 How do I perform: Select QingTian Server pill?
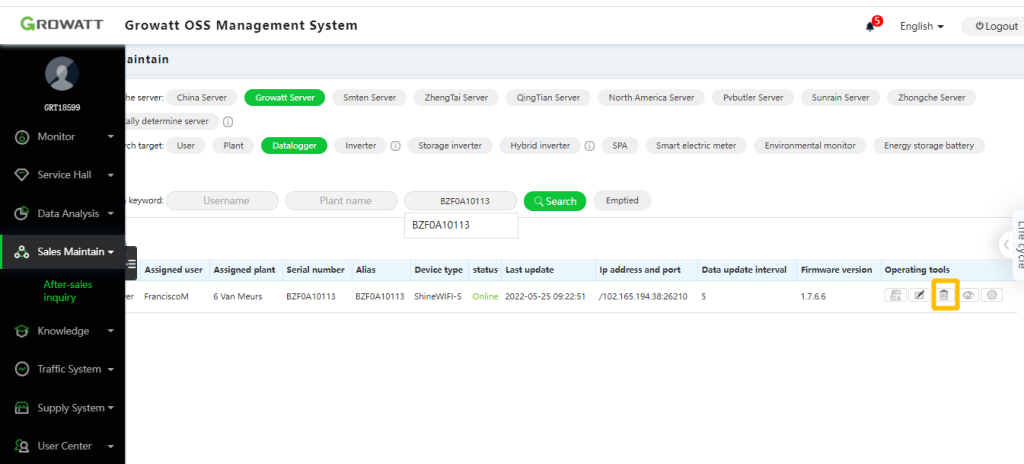coord(548,97)
